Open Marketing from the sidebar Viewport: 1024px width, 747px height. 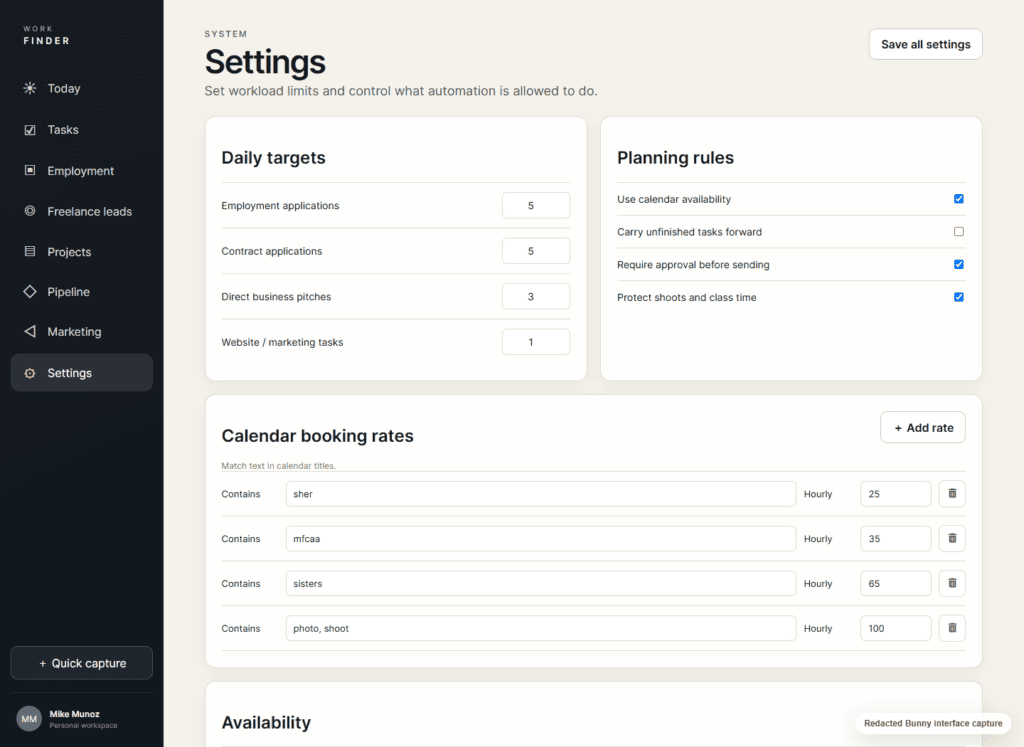pyautogui.click(x=82, y=332)
